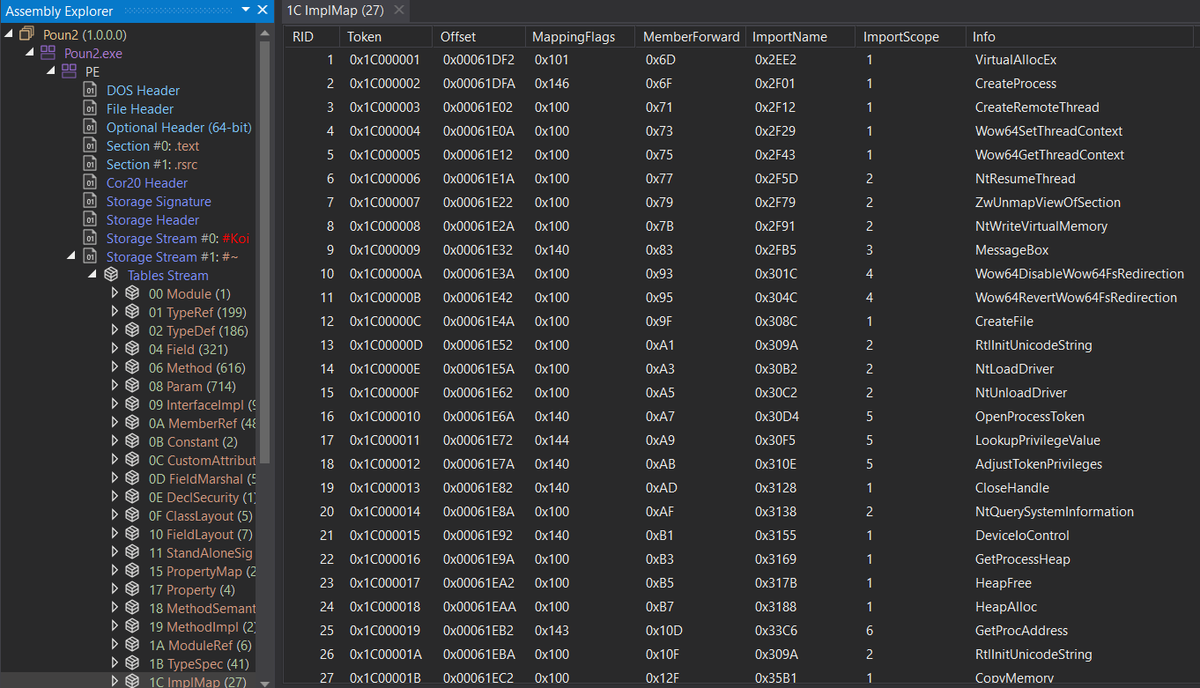Viewport: 1200px width, 688px height.
Task: Click the 08 Param table icon
Action: 132,386
